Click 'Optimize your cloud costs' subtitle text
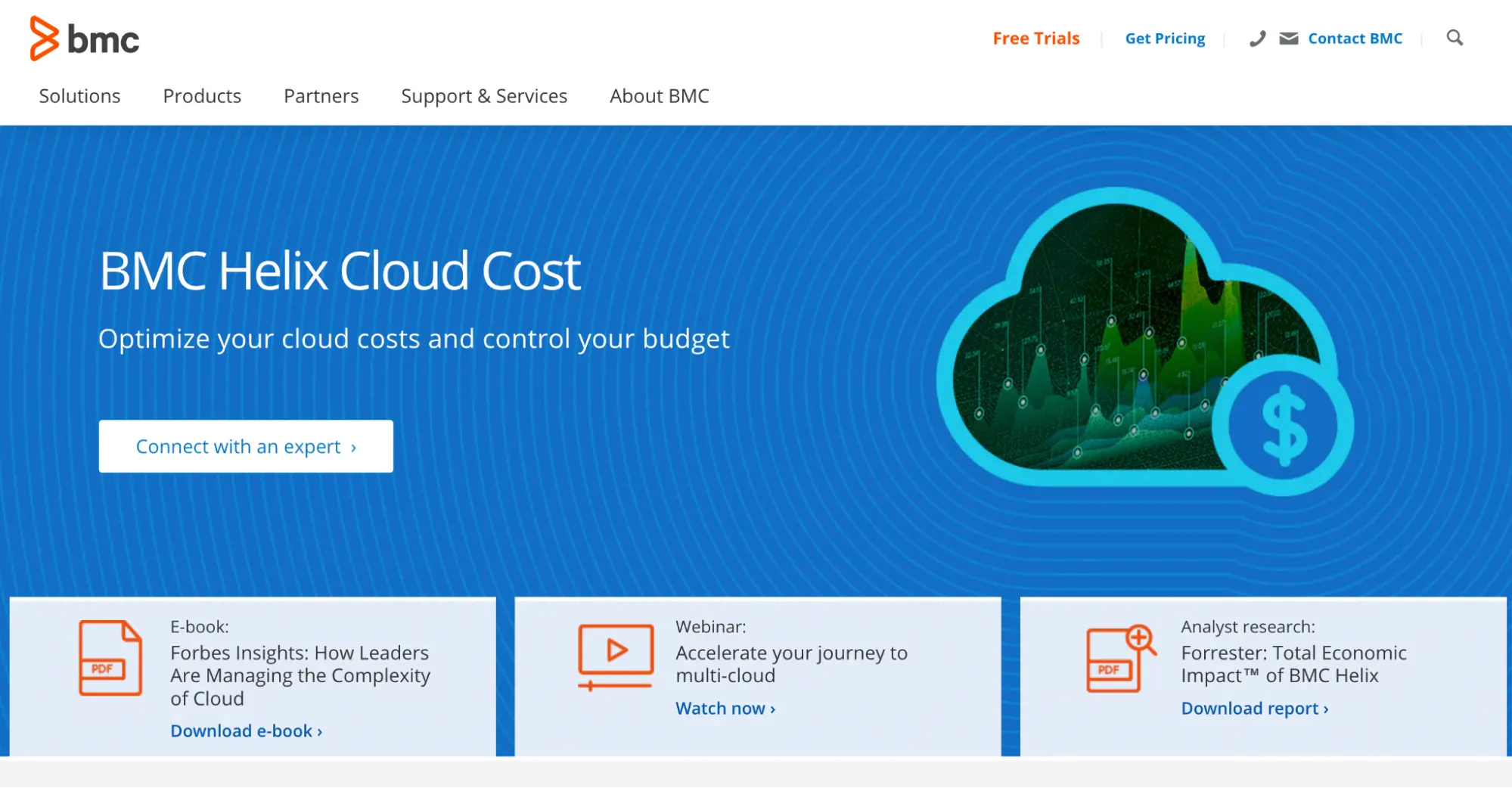Viewport: 1512px width, 788px height. 414,339
